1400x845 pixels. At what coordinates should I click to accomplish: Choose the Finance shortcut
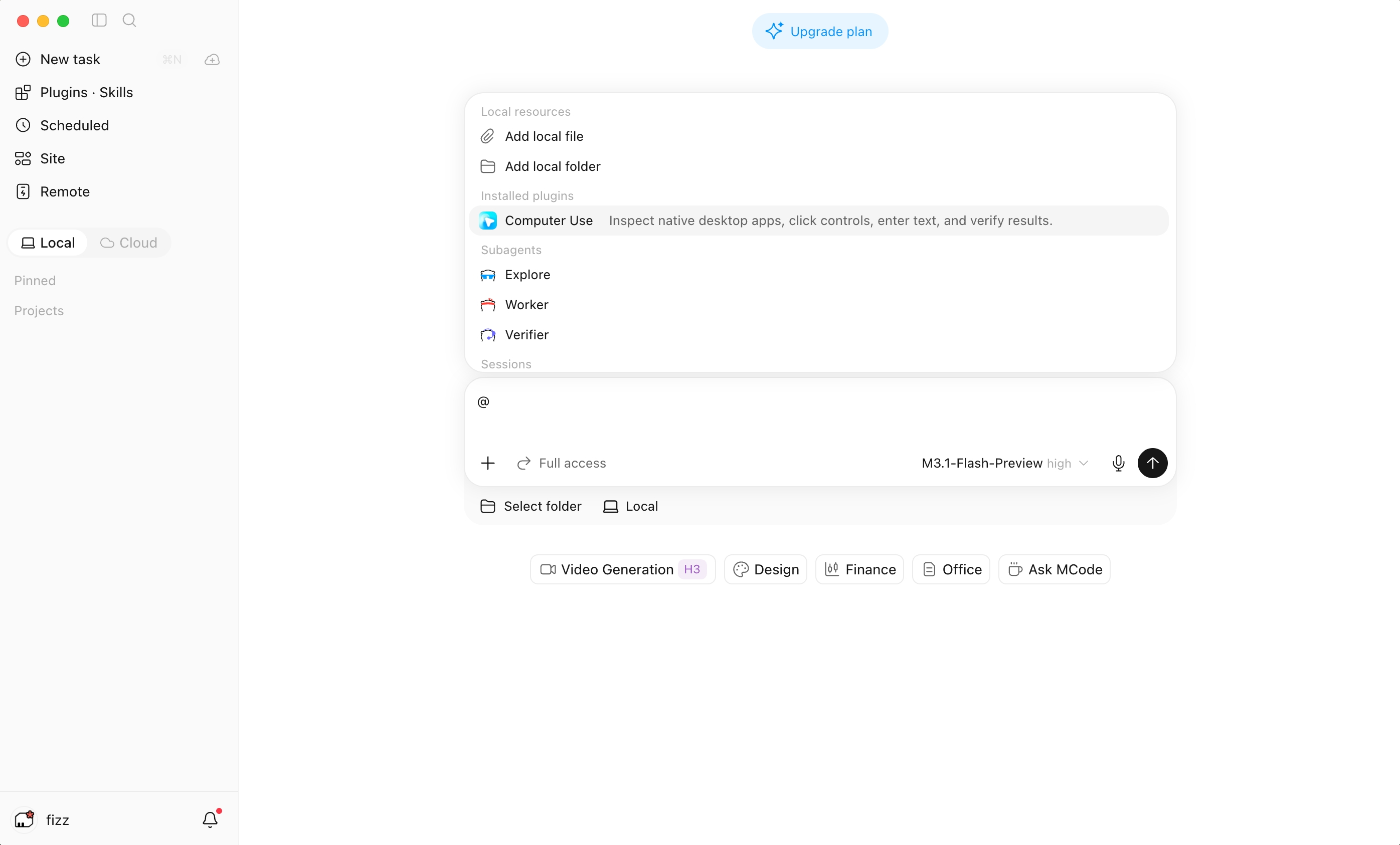click(859, 569)
